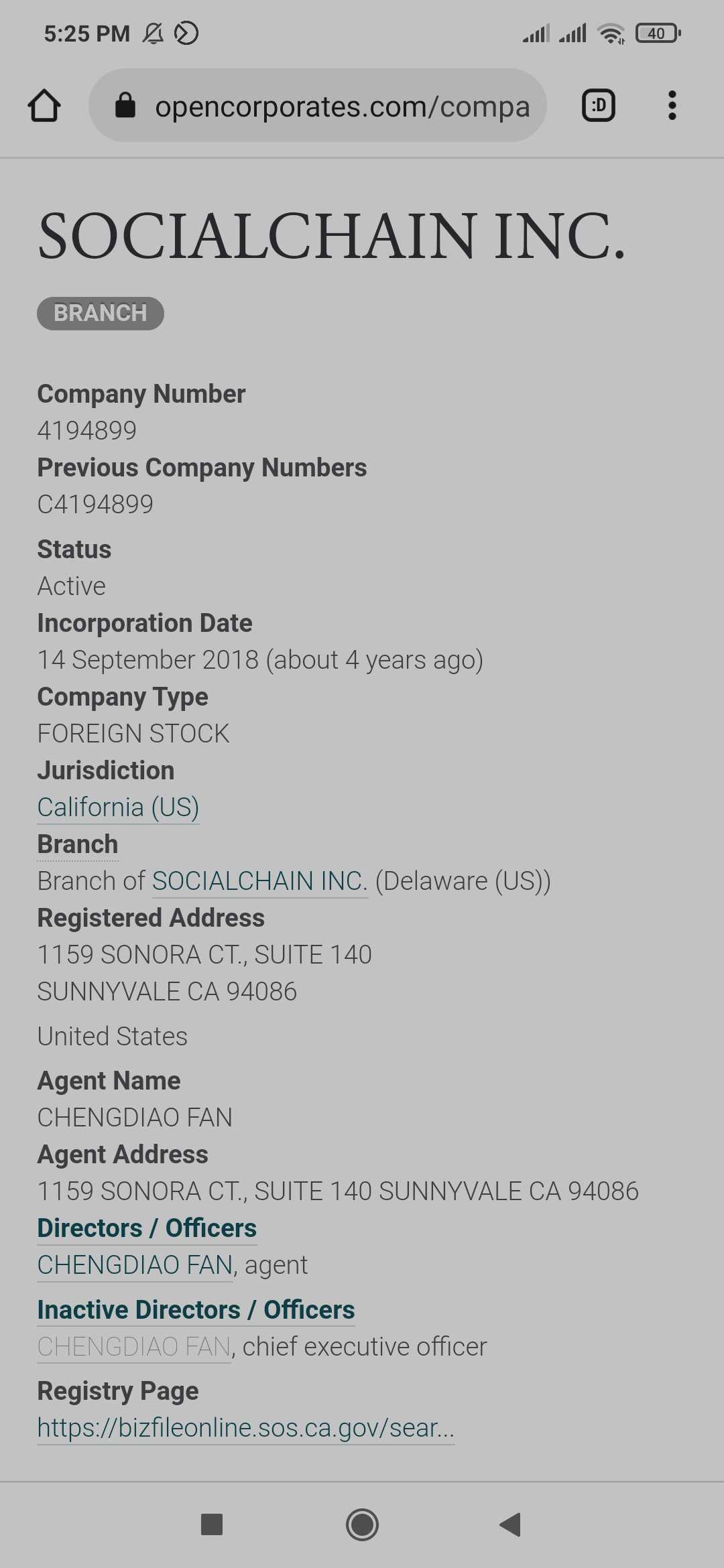The image size is (724, 1568).
Task: Tap the muted notification bell icon
Action: click(153, 33)
